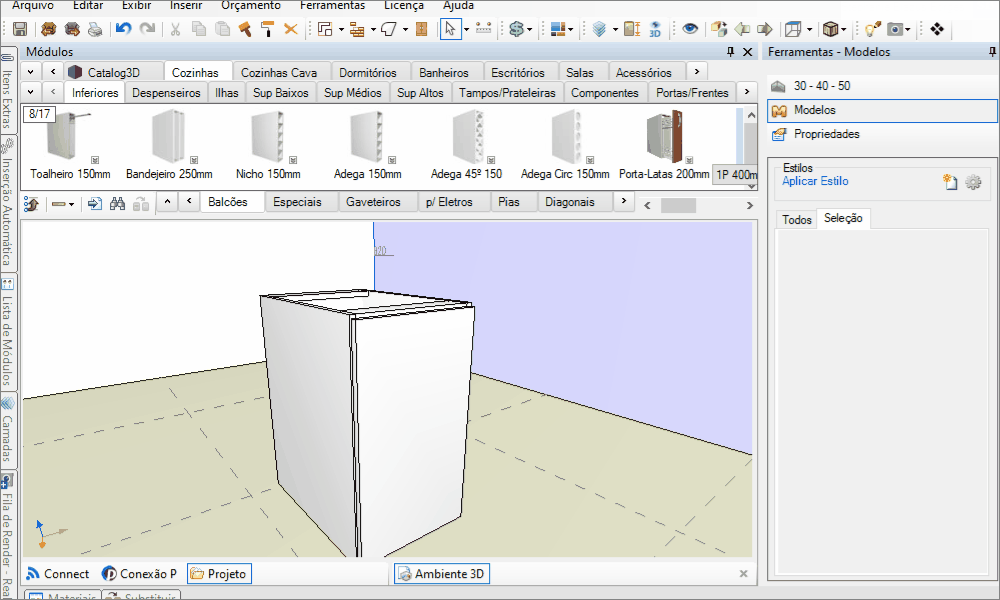Select the Sup Baixos tab
Screen dimensions: 1000x600
point(281,92)
